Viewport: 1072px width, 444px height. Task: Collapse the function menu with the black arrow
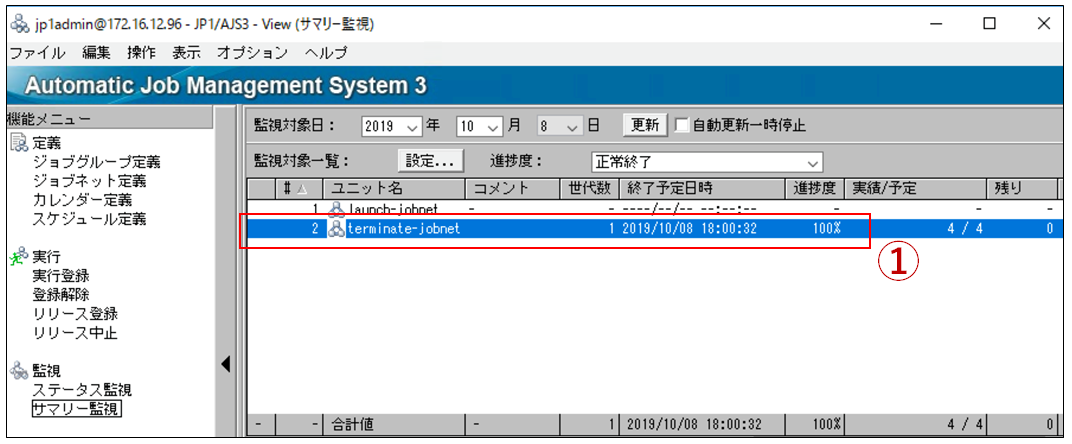[x=226, y=365]
